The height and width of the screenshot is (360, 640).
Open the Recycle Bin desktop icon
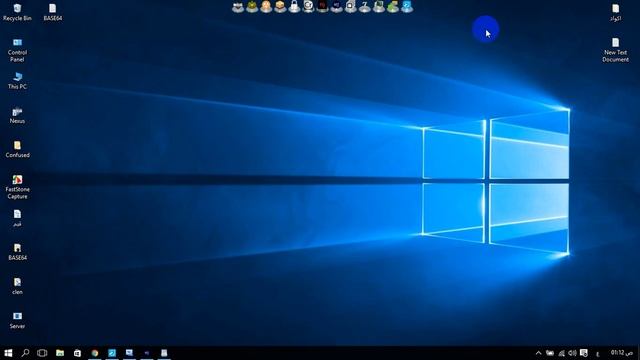pyautogui.click(x=17, y=12)
